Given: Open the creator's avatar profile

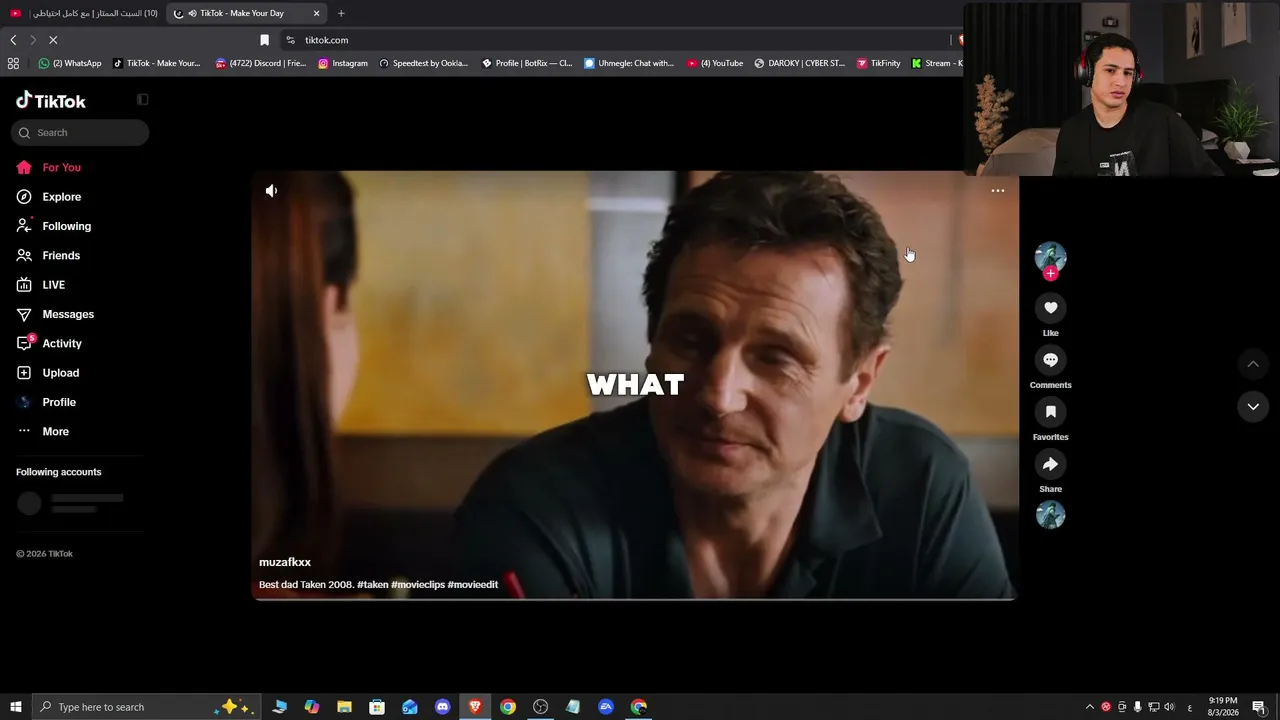Looking at the screenshot, I should [1050, 257].
